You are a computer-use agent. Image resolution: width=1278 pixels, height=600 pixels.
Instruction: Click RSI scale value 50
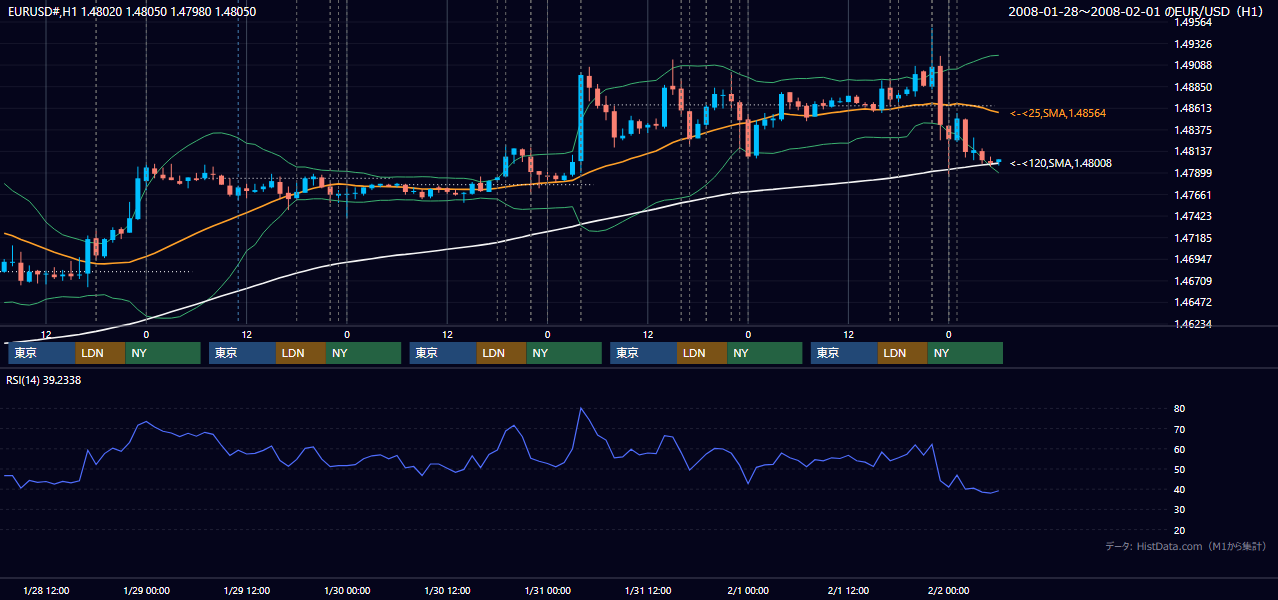(1179, 469)
